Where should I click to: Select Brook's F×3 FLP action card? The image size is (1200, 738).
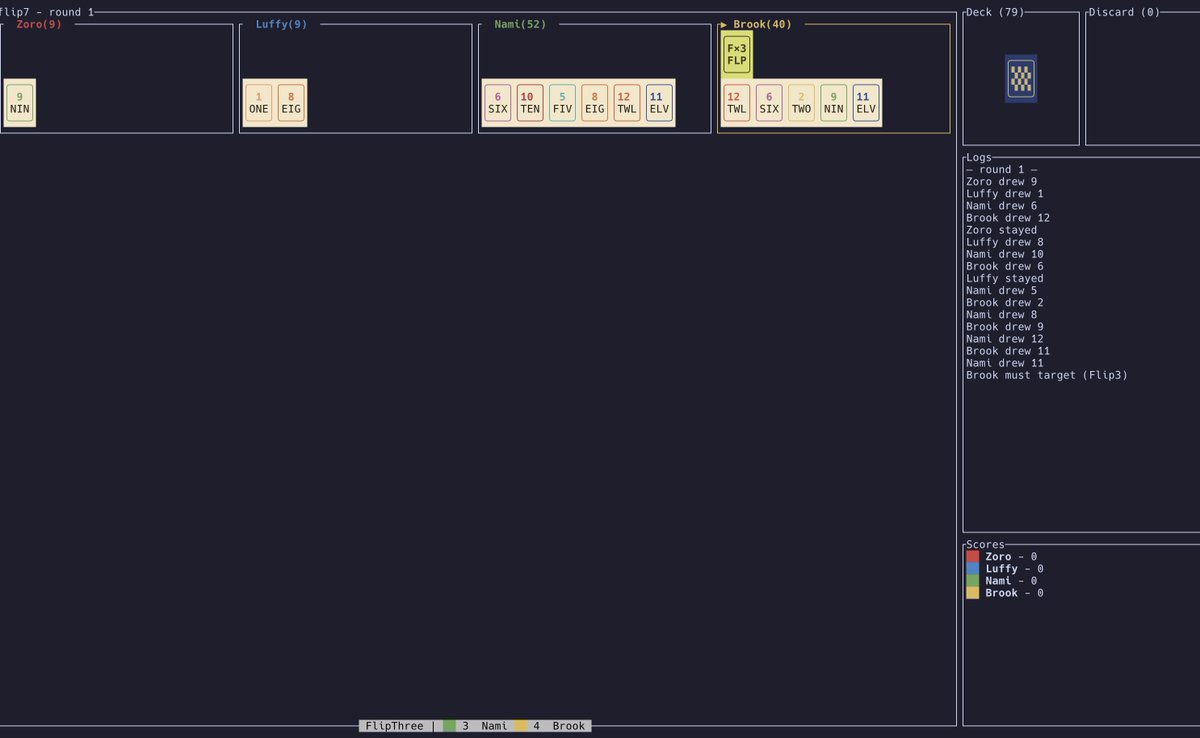pos(737,54)
